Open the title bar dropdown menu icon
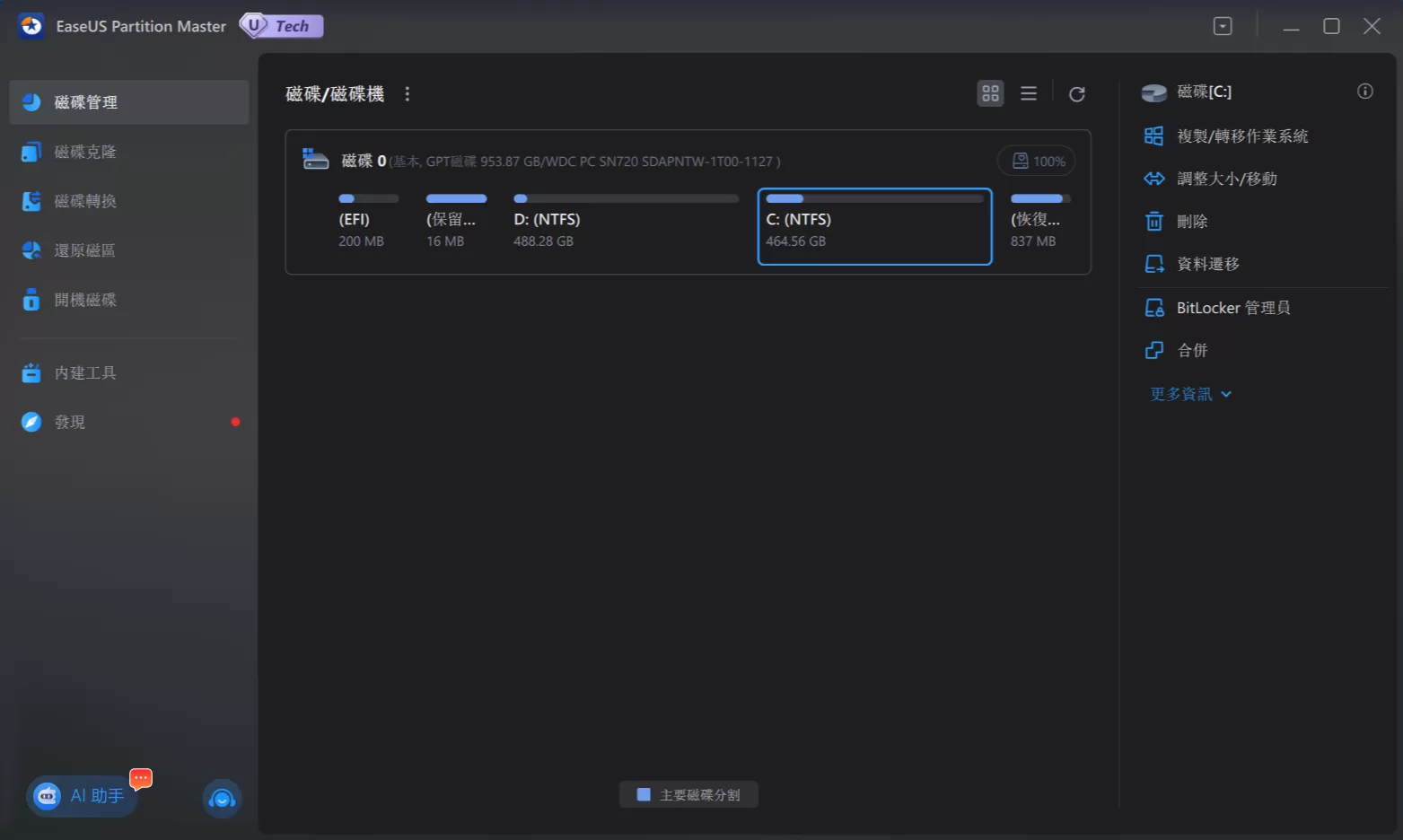This screenshot has width=1403, height=840. click(x=1223, y=27)
